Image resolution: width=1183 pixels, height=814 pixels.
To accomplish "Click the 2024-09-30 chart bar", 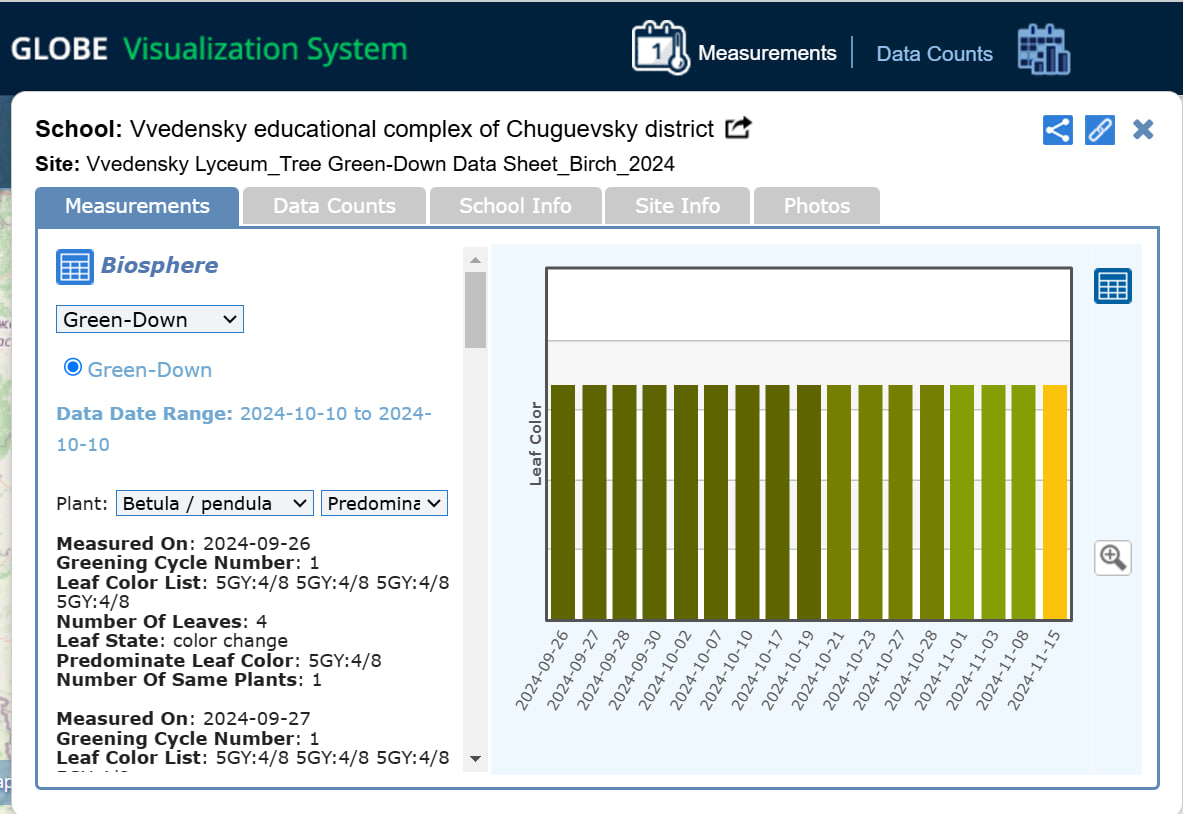I will (x=655, y=502).
